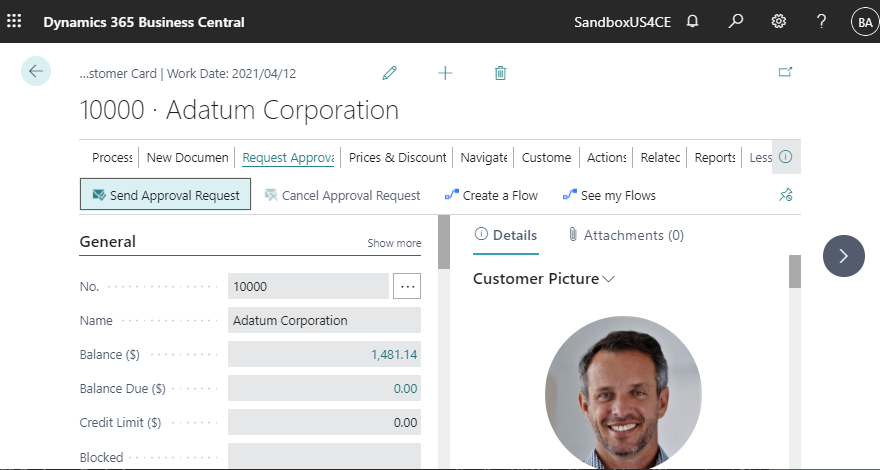Select See my Flows

click(609, 195)
